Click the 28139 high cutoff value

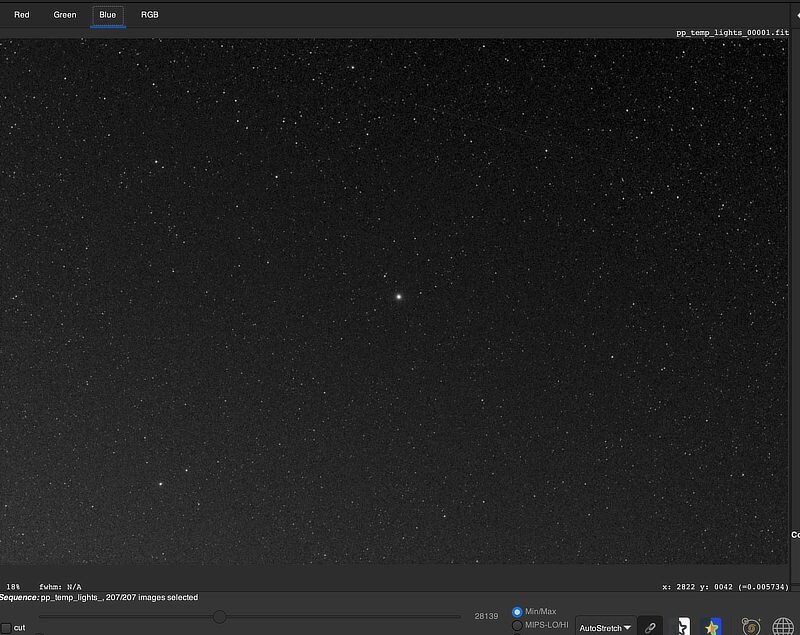click(486, 616)
